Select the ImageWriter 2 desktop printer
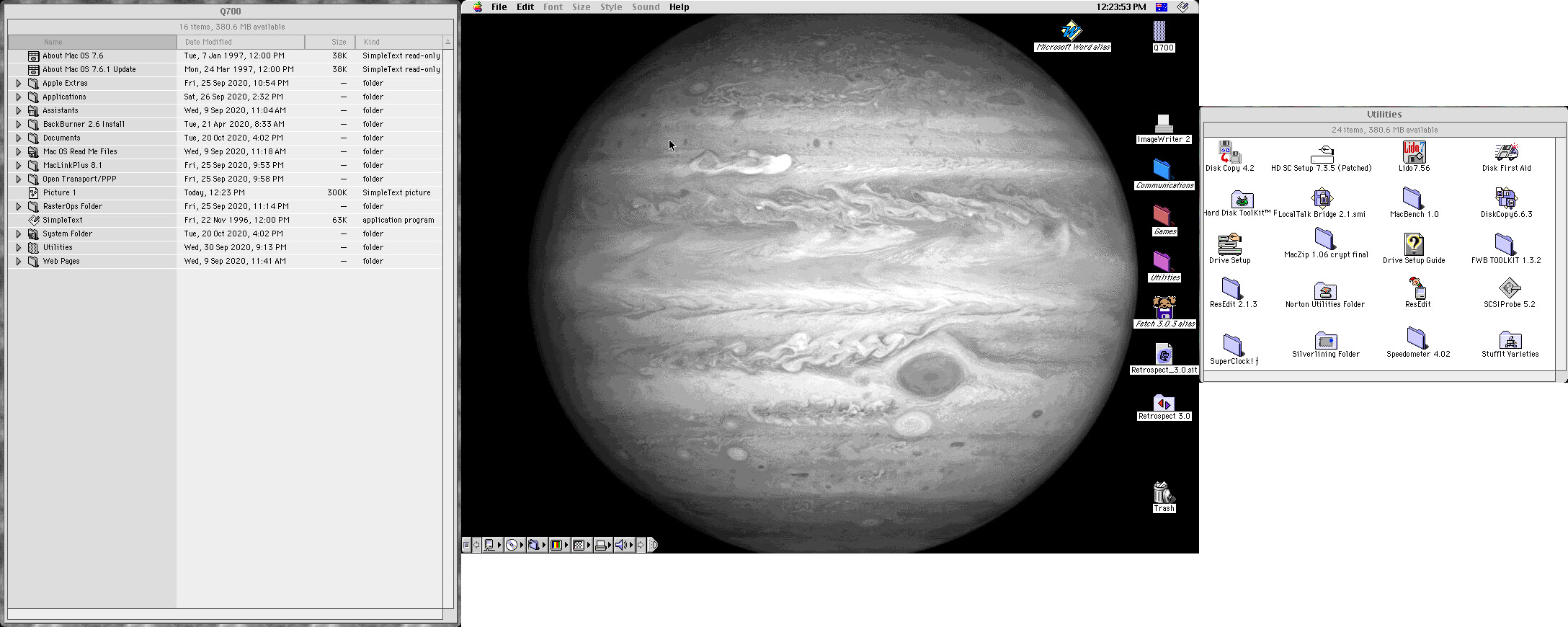This screenshot has width=1568, height=627. point(1163,124)
